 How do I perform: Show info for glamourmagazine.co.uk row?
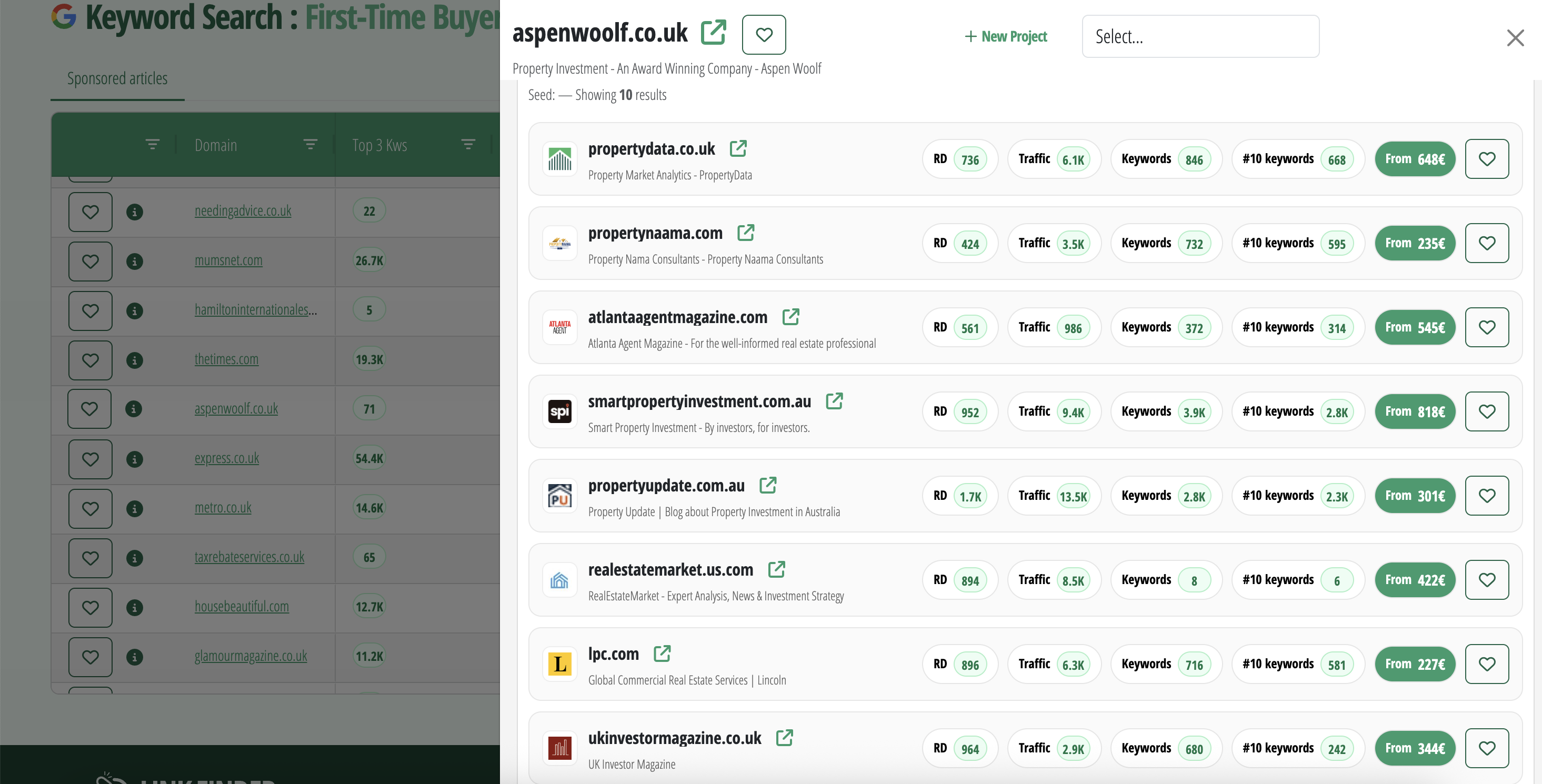[x=135, y=657]
